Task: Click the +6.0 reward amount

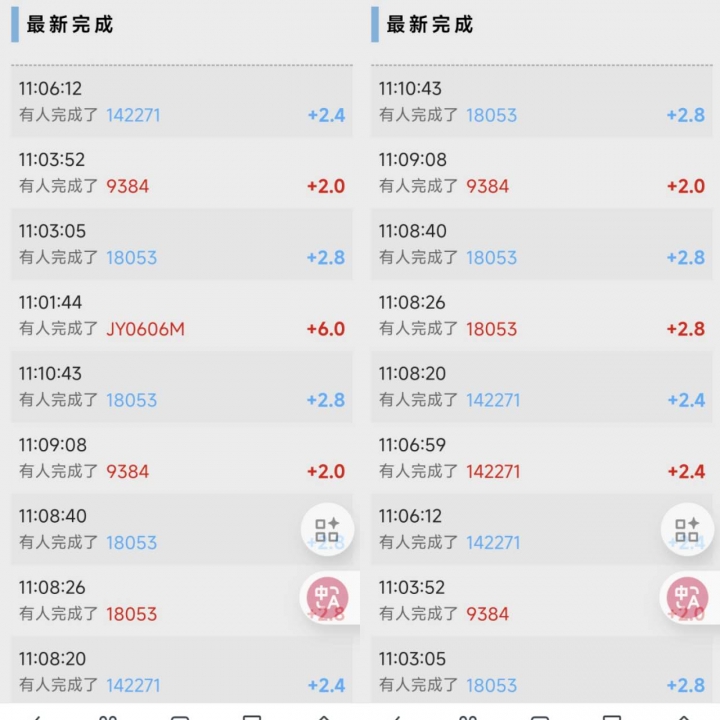Action: 326,329
